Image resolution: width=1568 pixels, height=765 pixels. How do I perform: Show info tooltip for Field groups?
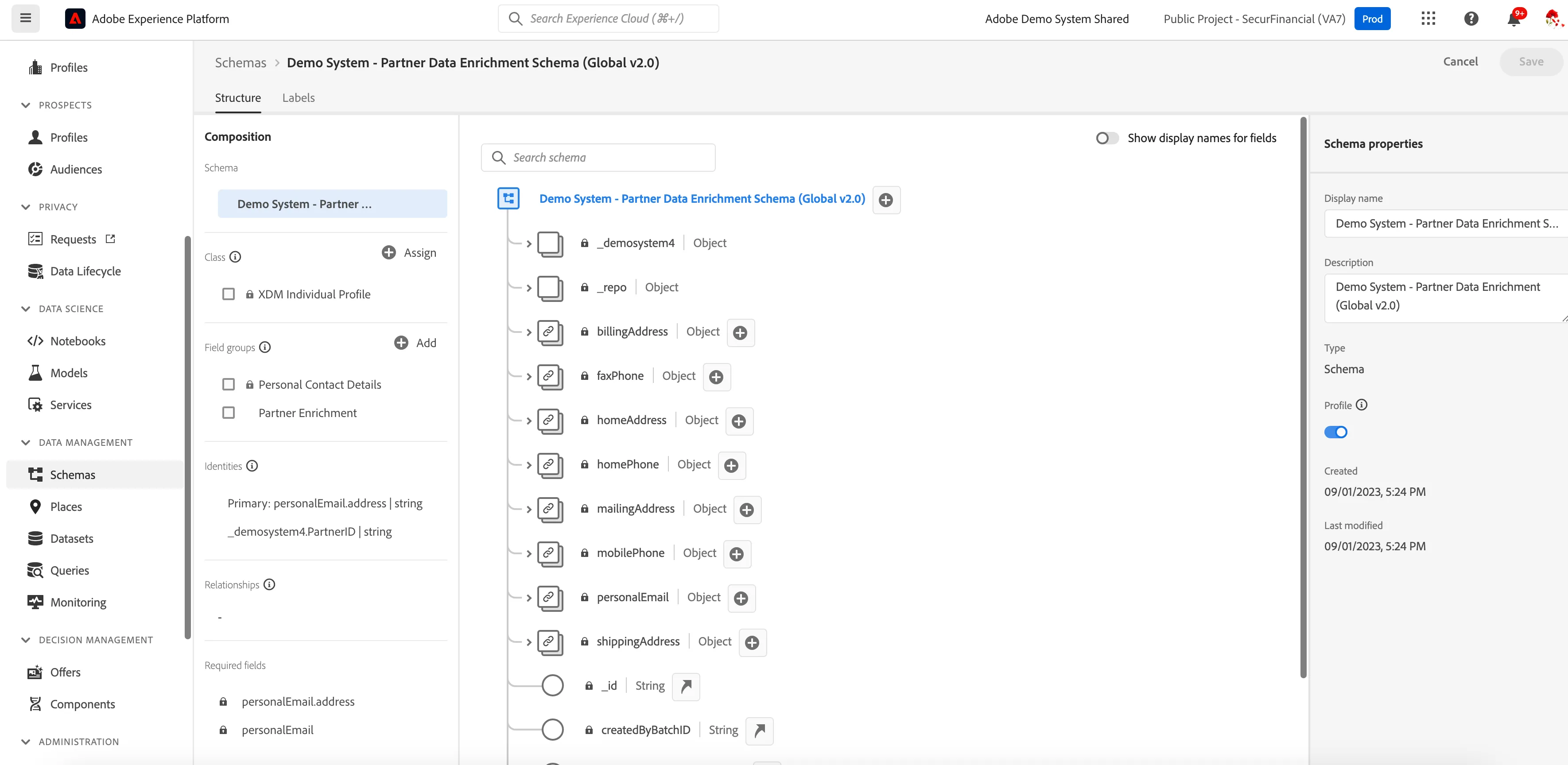(x=265, y=347)
